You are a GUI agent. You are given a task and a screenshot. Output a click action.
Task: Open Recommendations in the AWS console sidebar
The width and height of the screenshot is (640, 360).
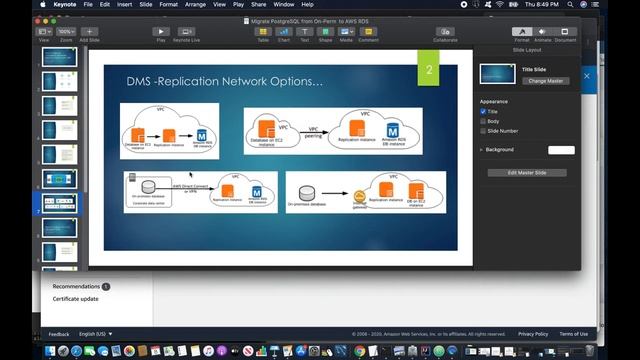(76, 287)
